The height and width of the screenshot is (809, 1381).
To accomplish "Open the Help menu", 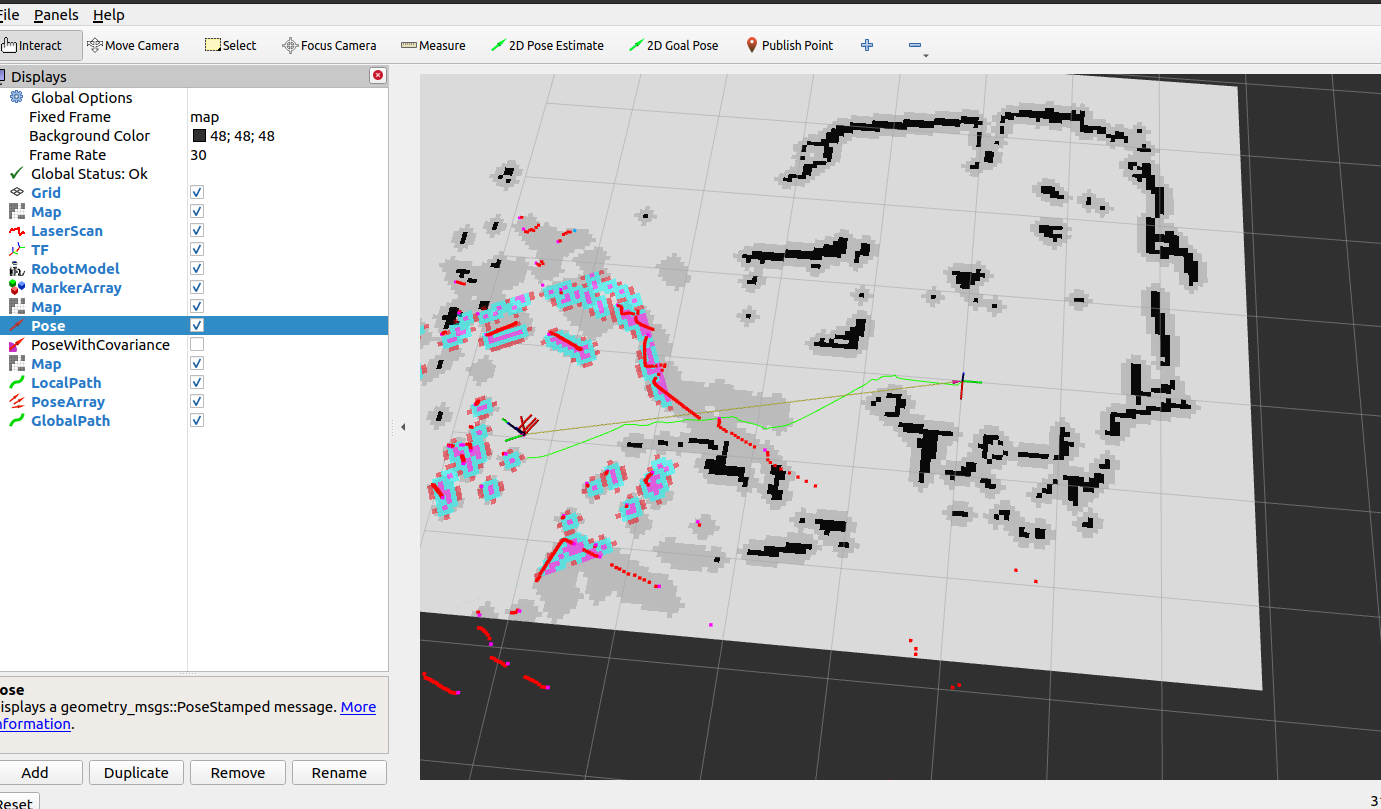I will pyautogui.click(x=108, y=15).
